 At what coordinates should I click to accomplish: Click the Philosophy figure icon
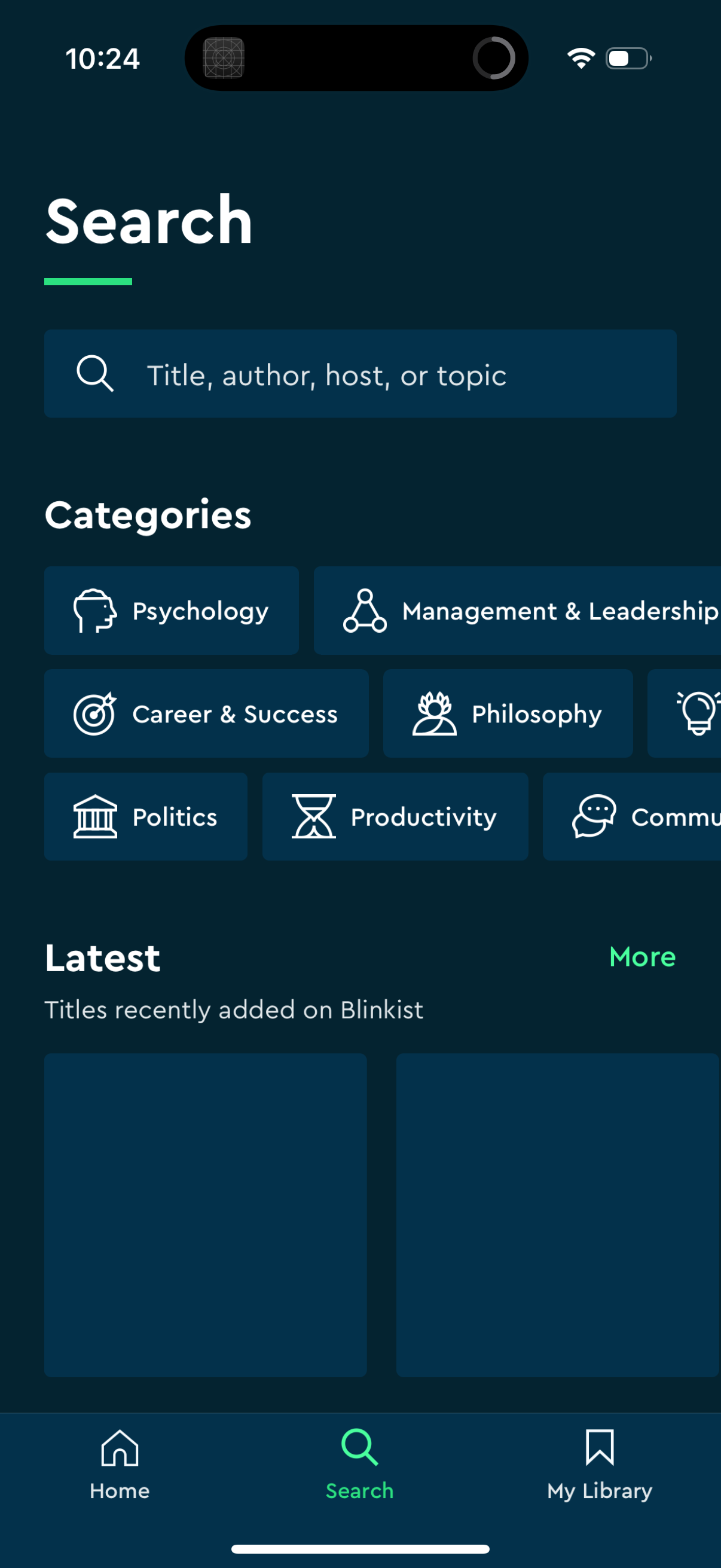tap(435, 713)
